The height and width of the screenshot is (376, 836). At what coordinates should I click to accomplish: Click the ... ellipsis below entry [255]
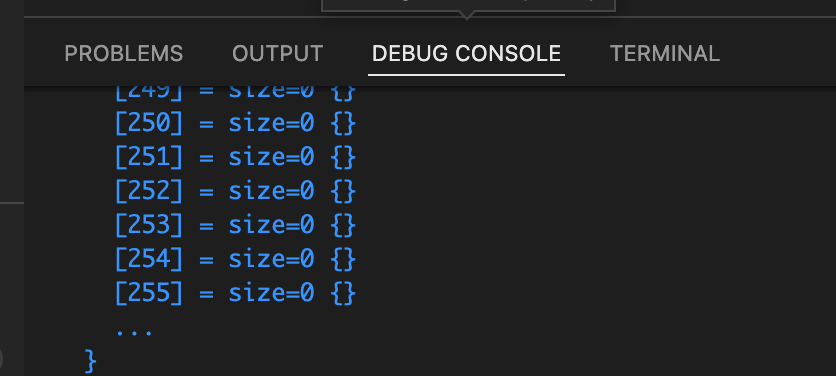click(134, 332)
